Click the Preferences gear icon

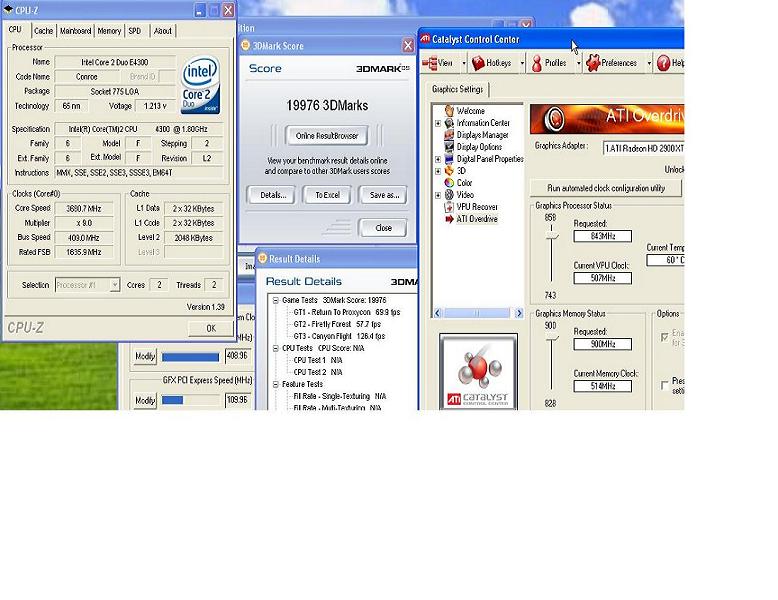tap(592, 63)
